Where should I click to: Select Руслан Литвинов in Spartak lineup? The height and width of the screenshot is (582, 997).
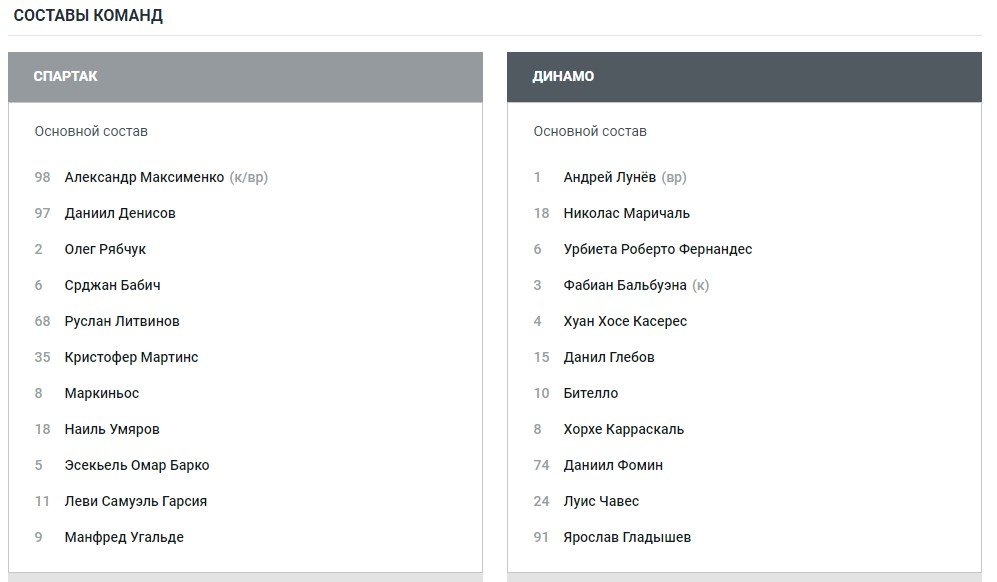[x=122, y=321]
